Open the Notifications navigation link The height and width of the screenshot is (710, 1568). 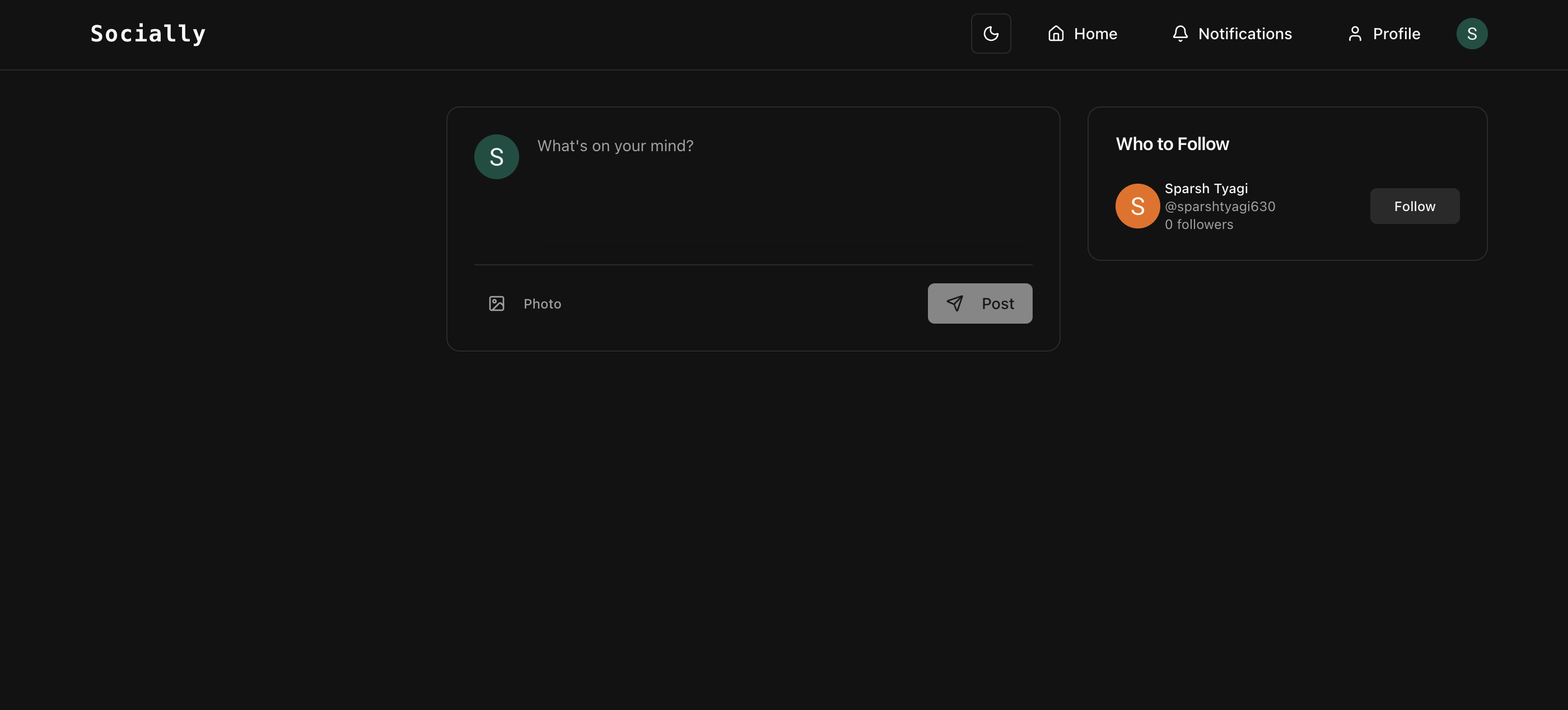(x=1231, y=34)
